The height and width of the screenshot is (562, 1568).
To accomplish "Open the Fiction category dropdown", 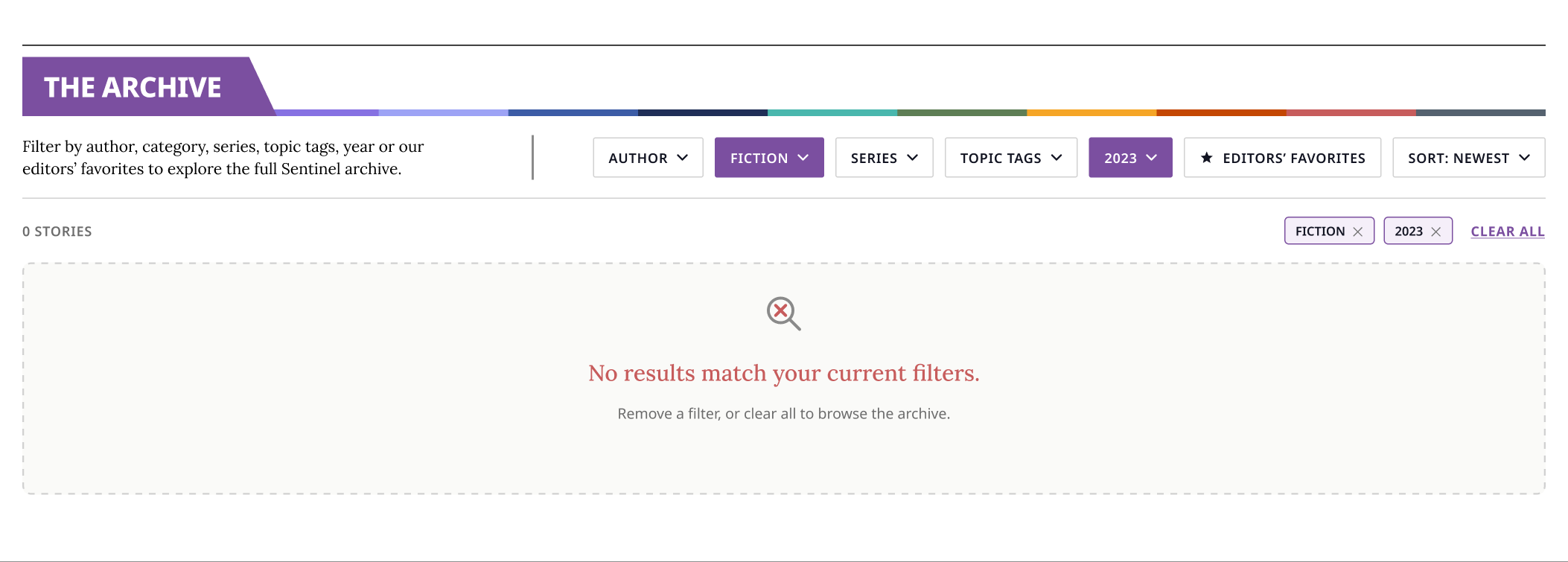I will point(769,158).
